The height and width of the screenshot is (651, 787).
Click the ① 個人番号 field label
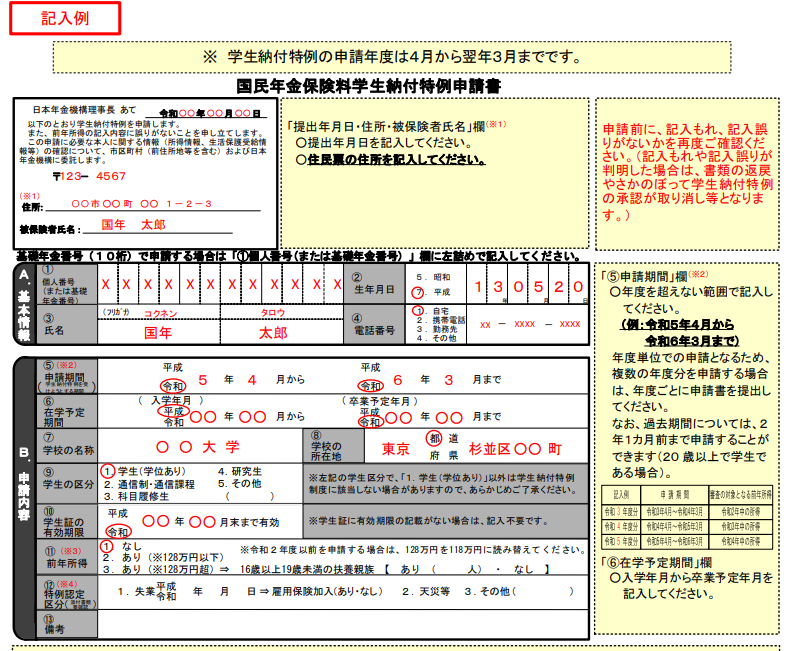65,284
